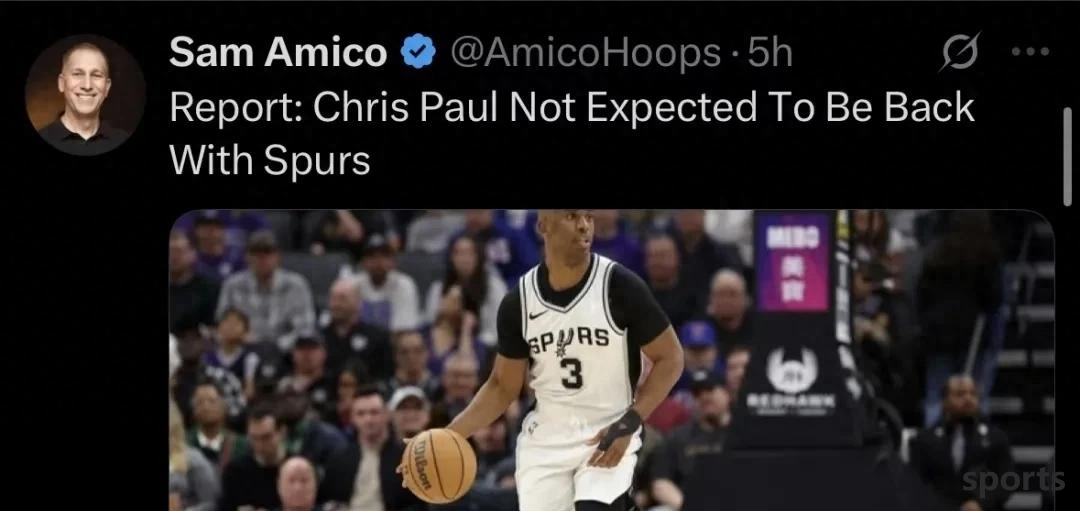Open the Grok slashed-circle icon
The width and height of the screenshot is (1080, 511).
point(959,53)
